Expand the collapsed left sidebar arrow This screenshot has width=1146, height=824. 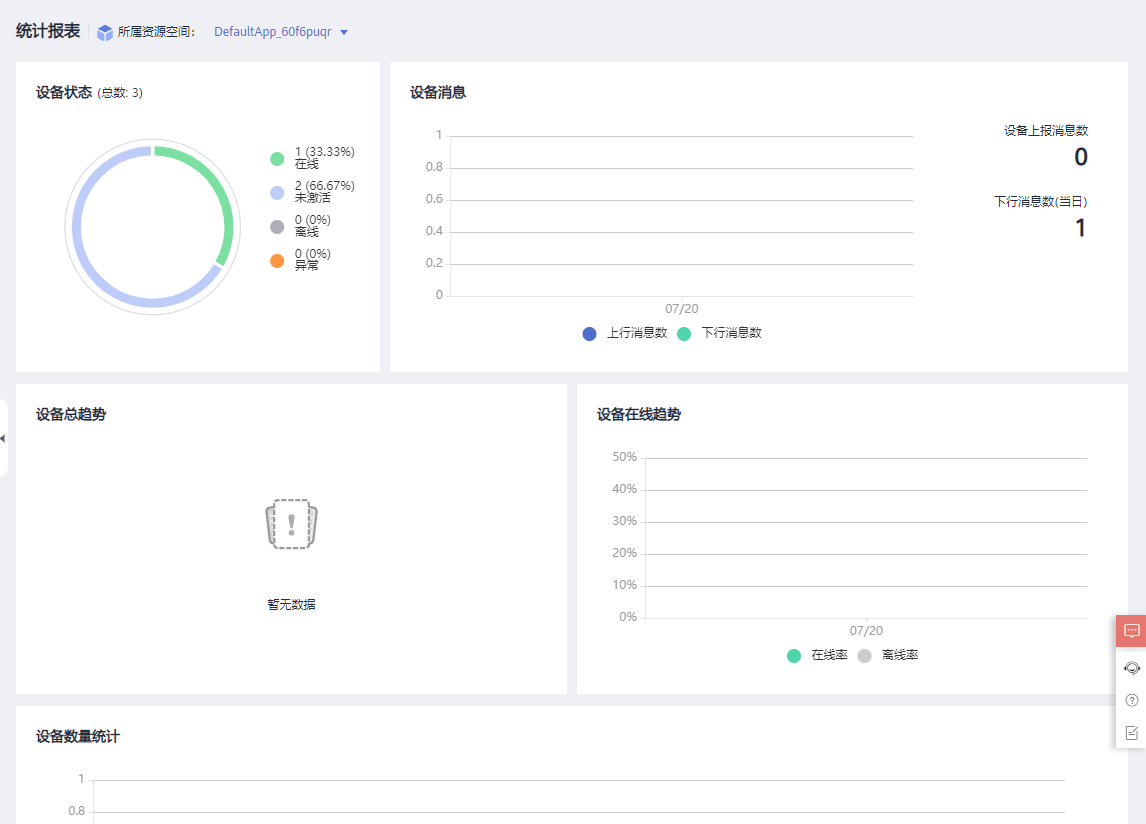click(x=3, y=438)
